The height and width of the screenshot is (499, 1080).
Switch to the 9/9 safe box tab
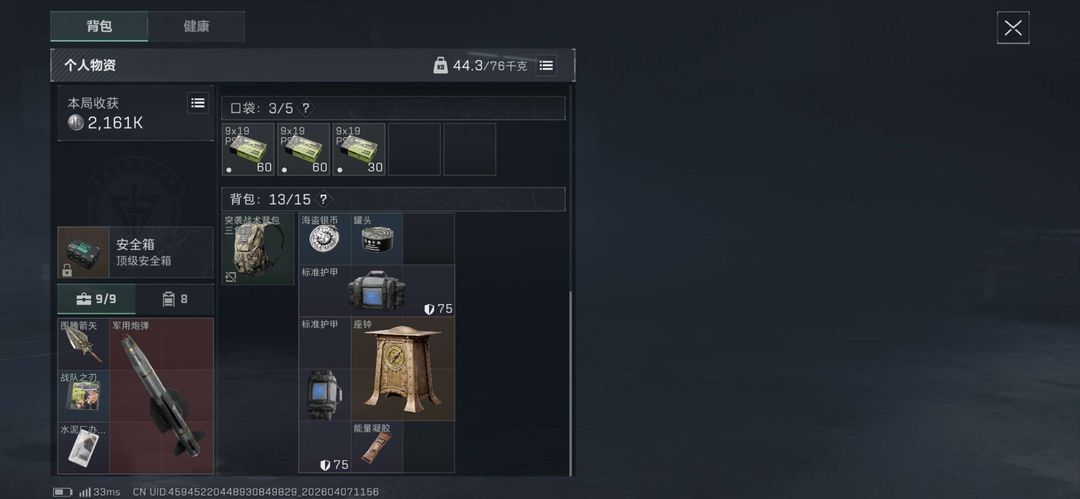(x=96, y=299)
